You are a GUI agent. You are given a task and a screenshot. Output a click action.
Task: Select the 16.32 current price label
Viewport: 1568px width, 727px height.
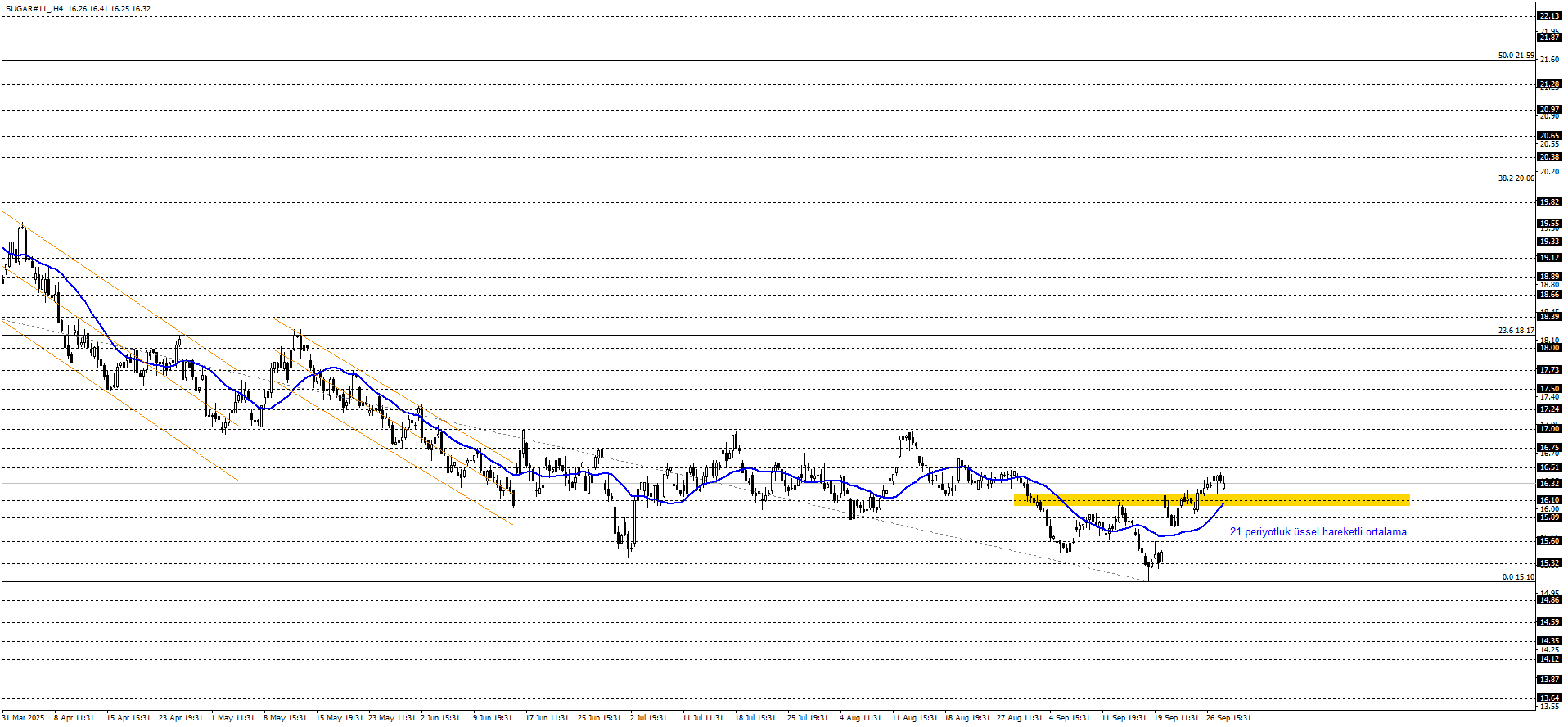[1549, 484]
